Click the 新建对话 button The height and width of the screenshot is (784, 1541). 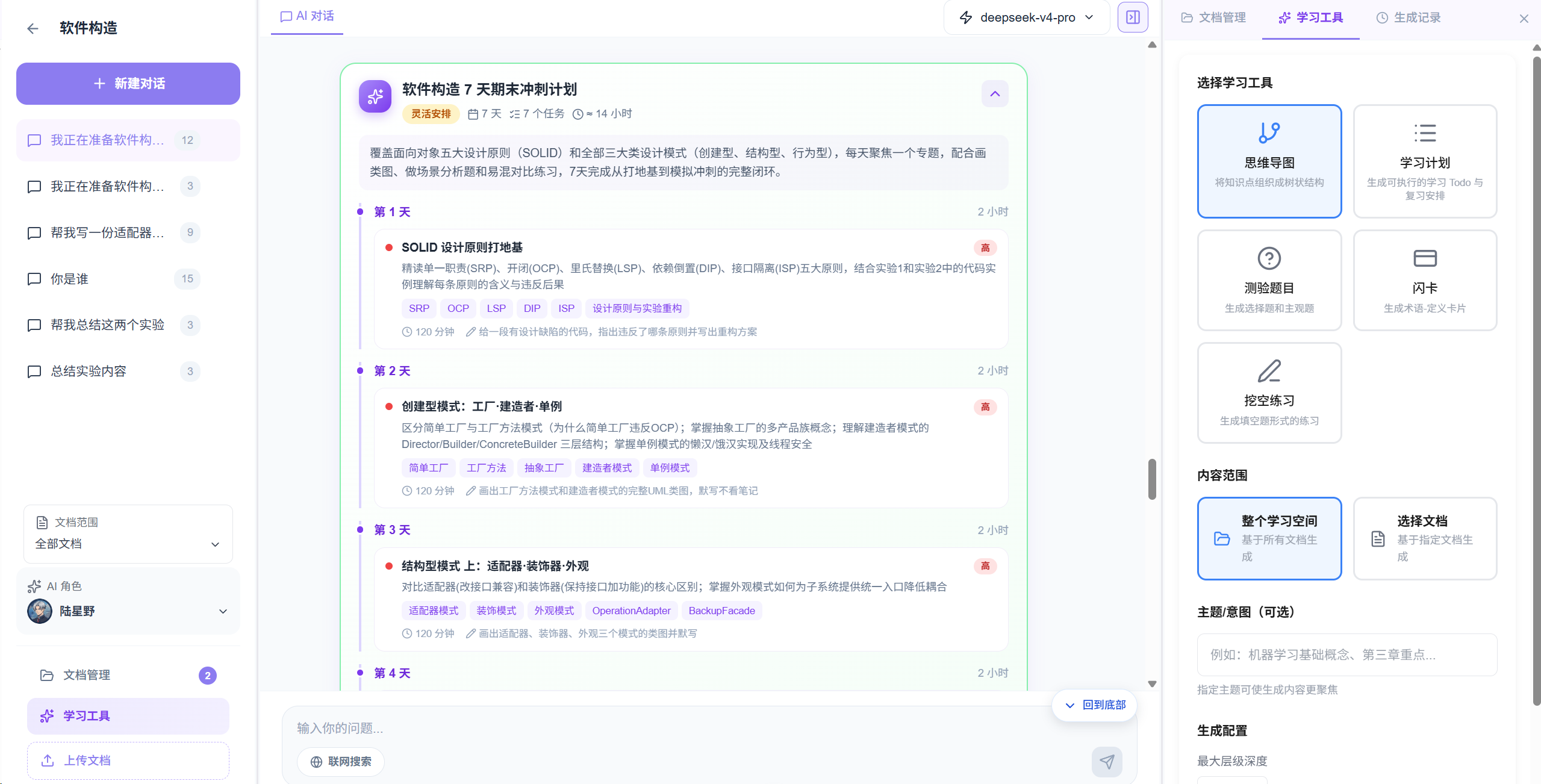click(128, 84)
